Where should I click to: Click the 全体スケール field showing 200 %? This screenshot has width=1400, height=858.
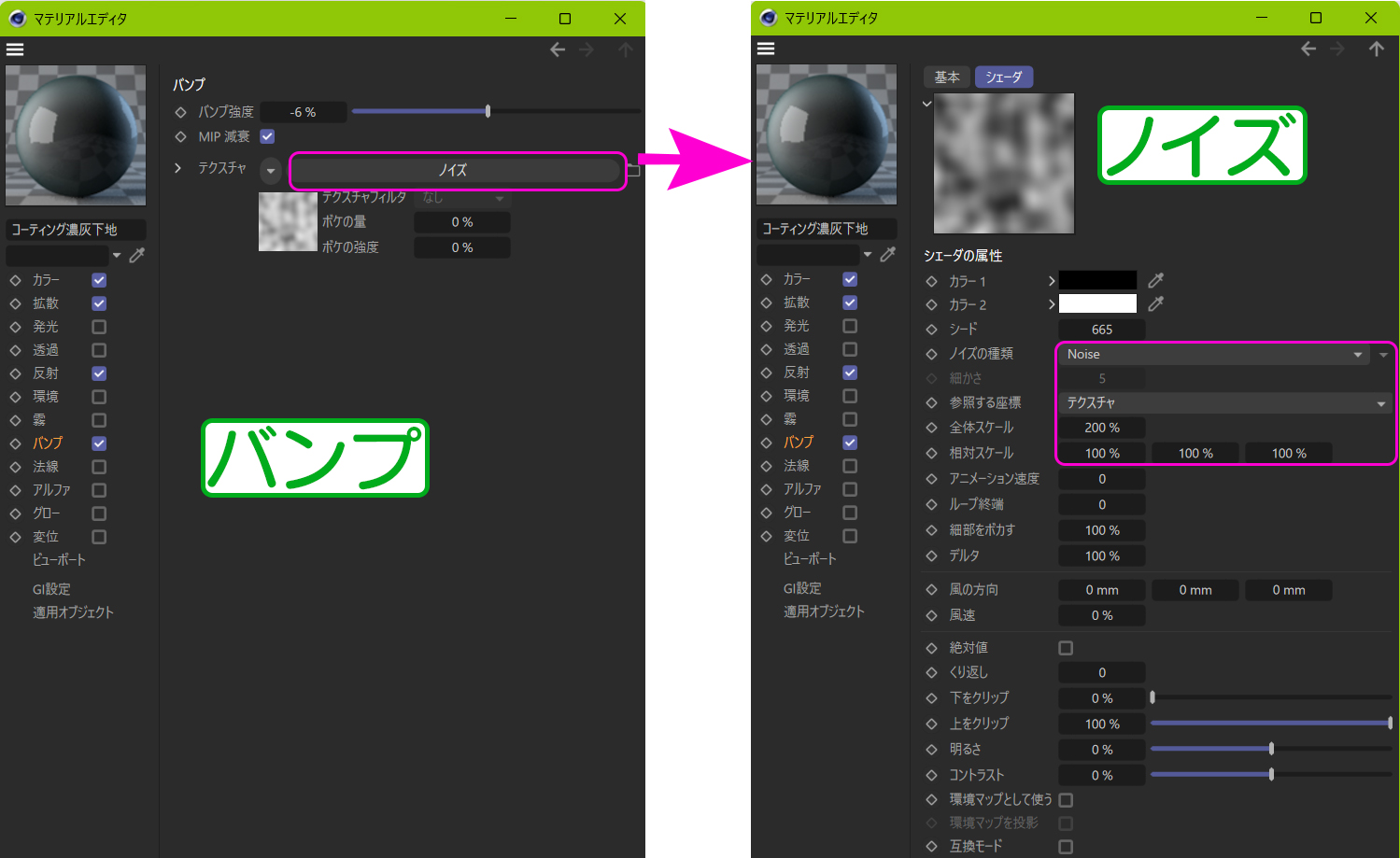[x=1101, y=428]
